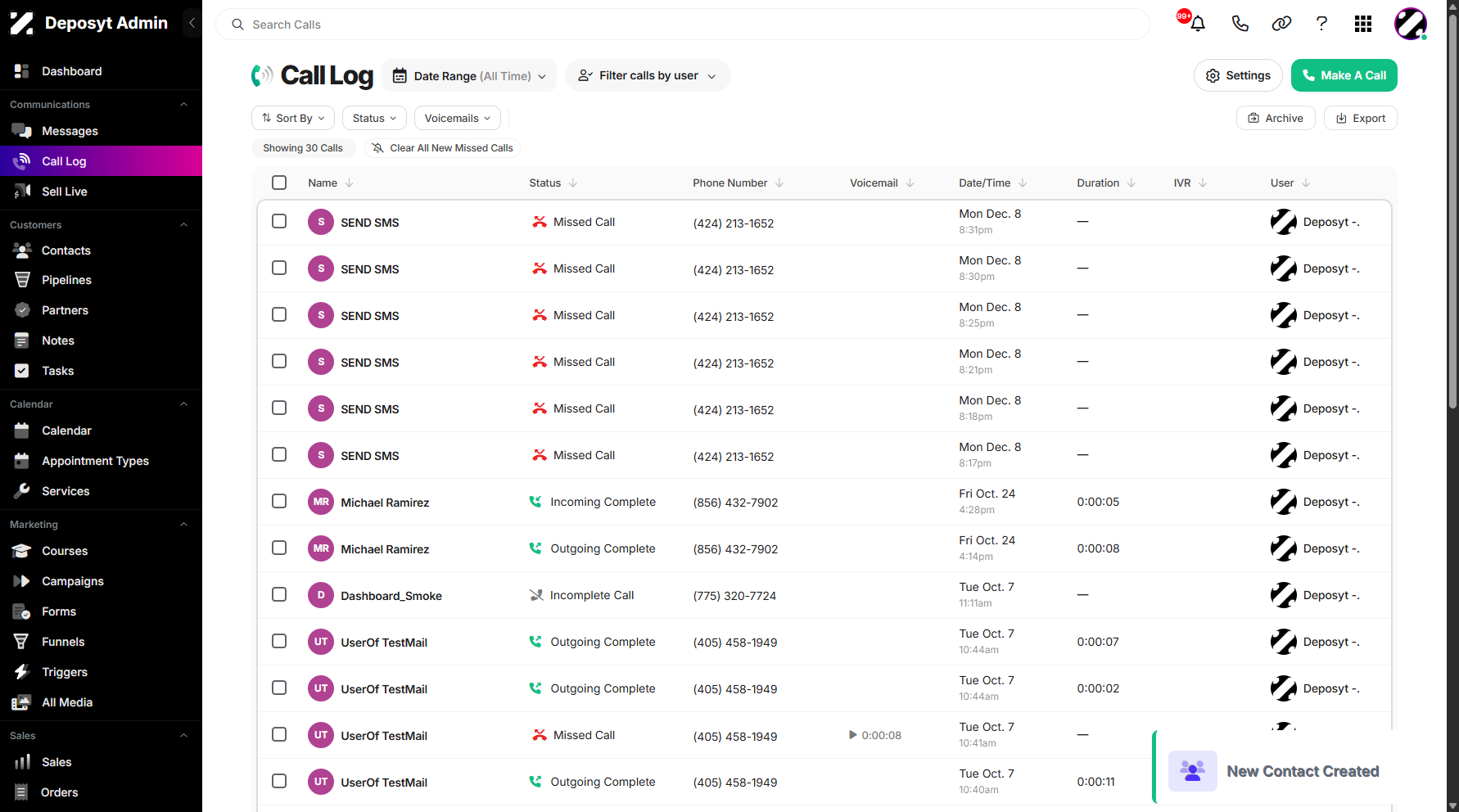Collapse the sidebar with the arrow icon

click(192, 23)
